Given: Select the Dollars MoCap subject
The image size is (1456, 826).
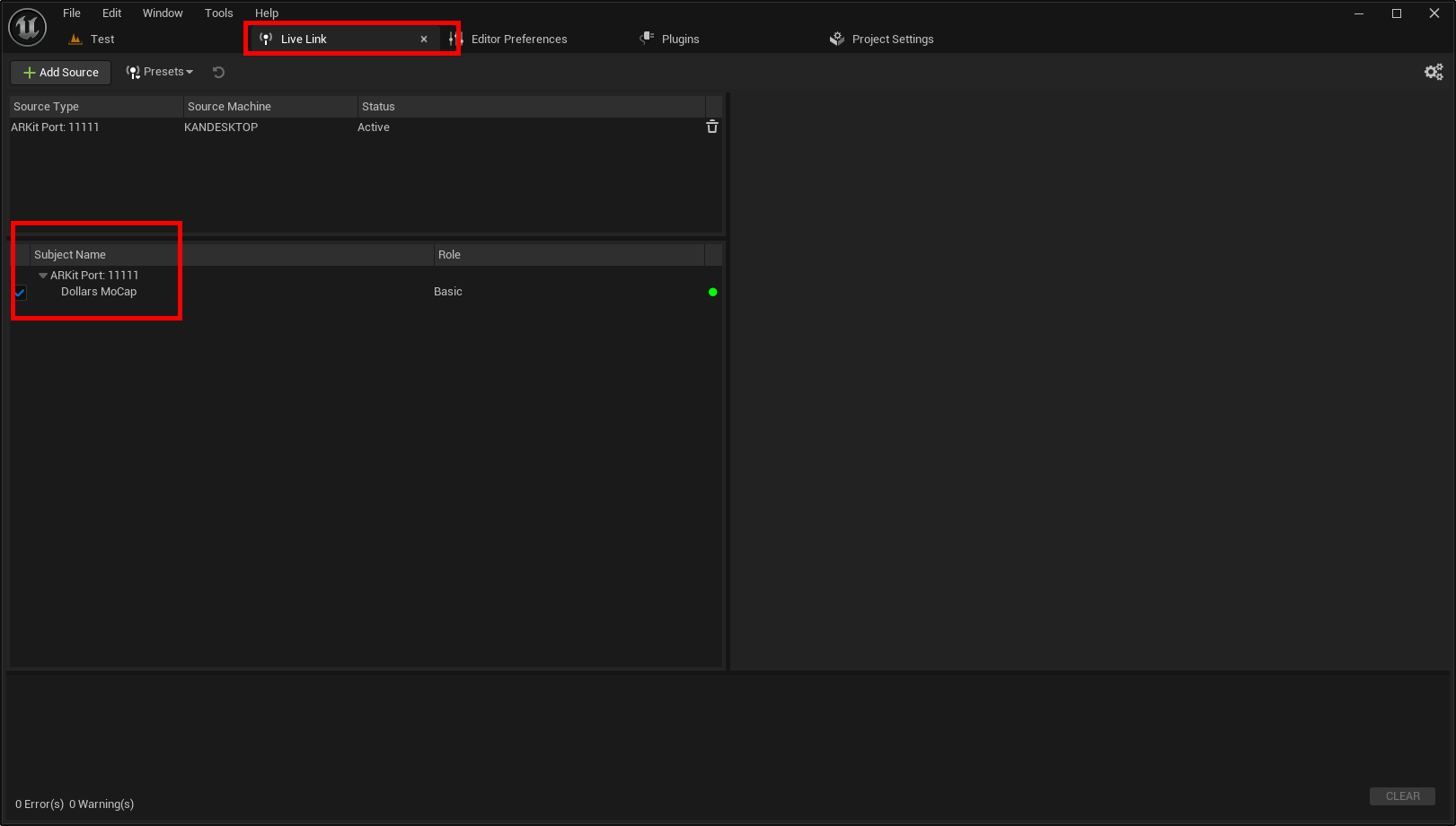Looking at the screenshot, I should [99, 292].
